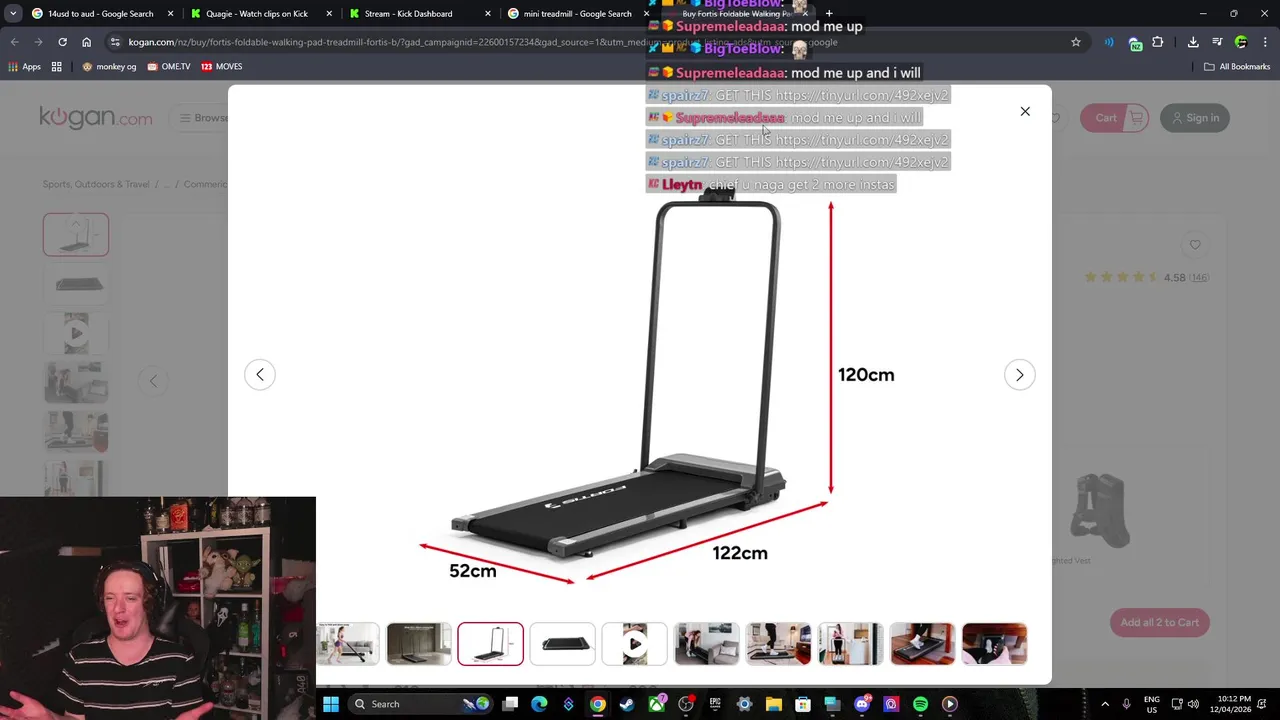Select the flat folded treadmill thumbnail in gallery strip
This screenshot has height=720, width=1280.
tap(562, 644)
